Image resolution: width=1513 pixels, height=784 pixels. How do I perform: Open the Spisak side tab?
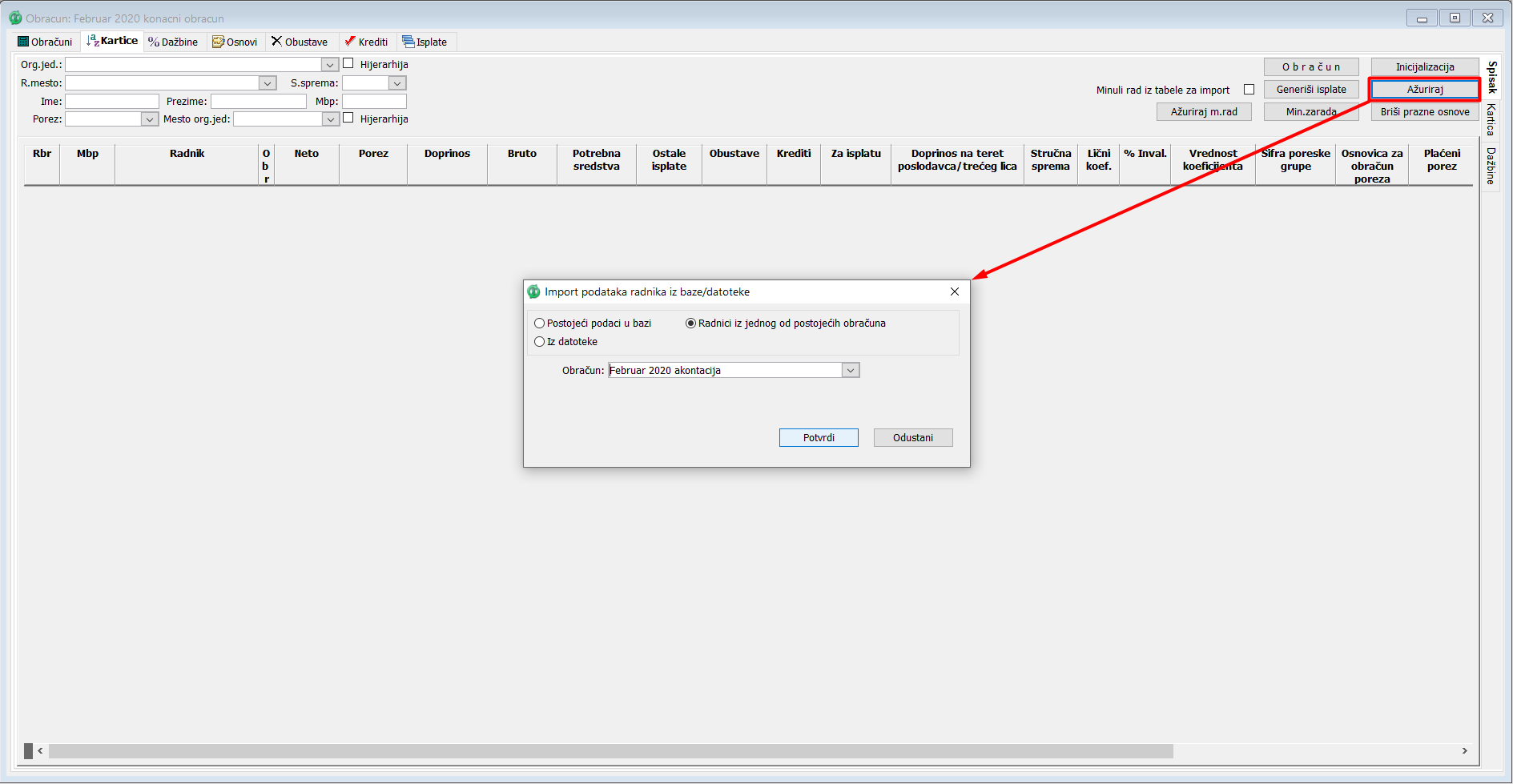[x=1491, y=77]
